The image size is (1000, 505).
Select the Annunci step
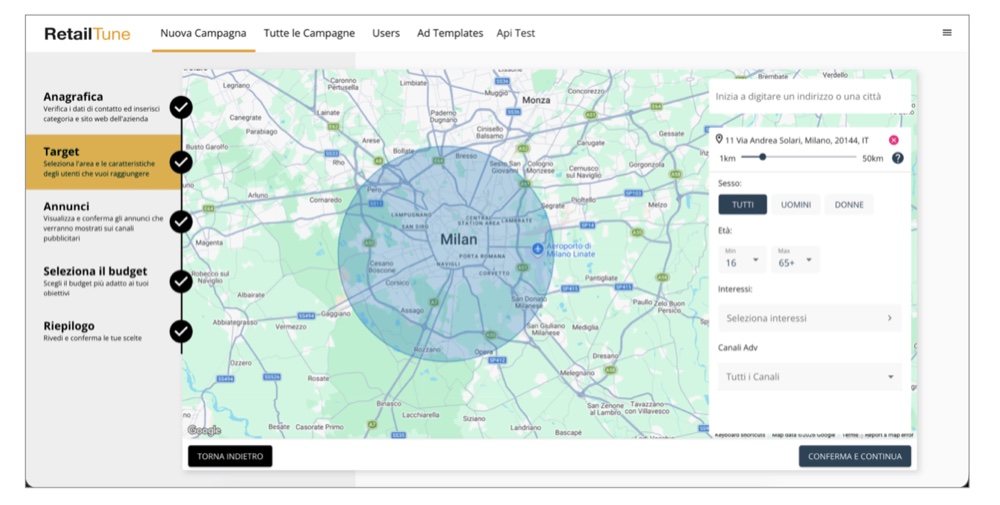(x=103, y=221)
